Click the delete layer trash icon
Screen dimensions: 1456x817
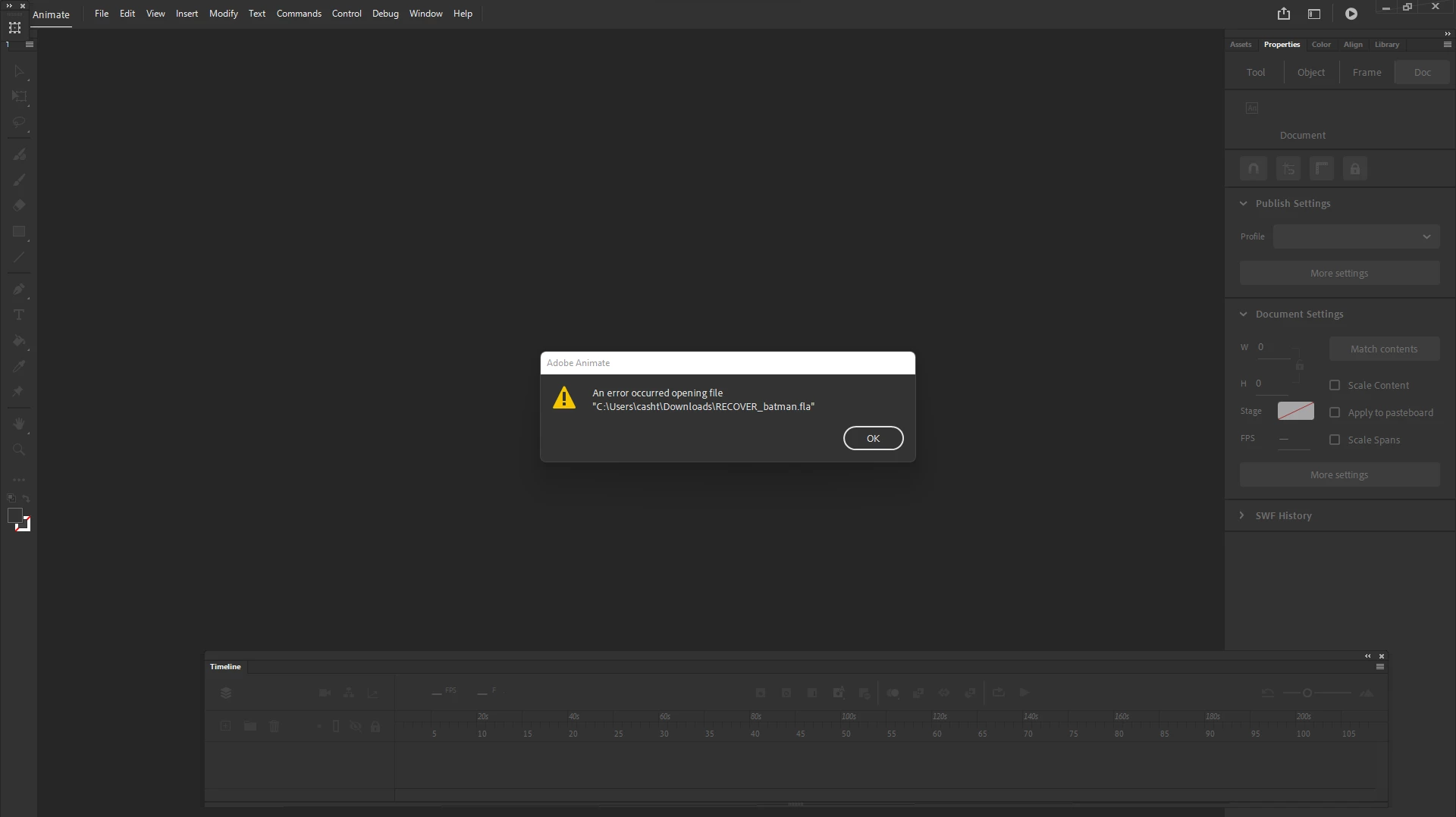pos(275,726)
